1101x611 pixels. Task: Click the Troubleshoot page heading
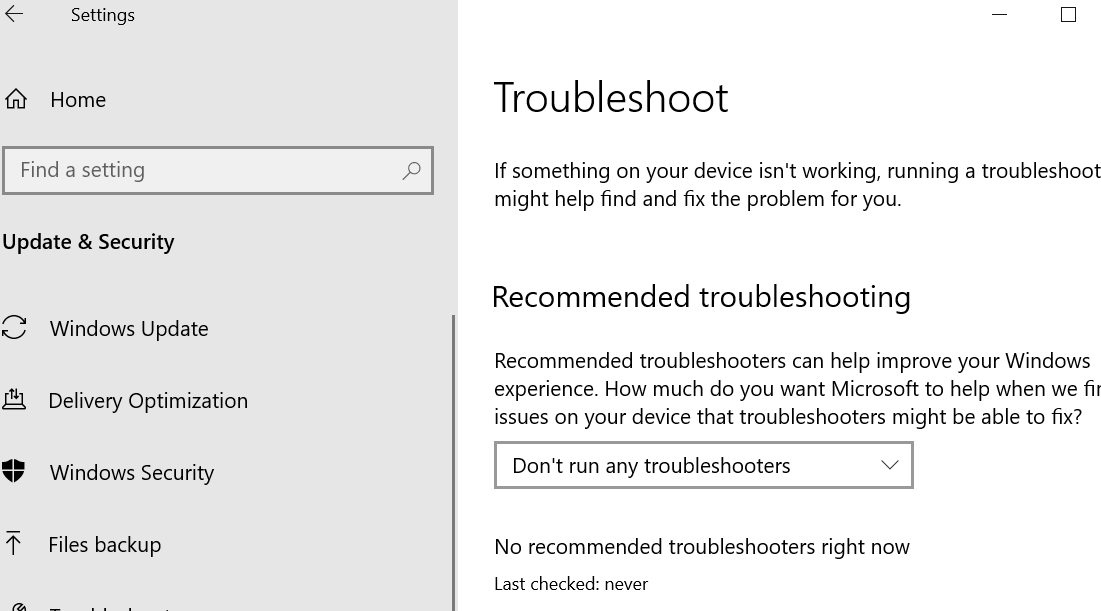click(x=611, y=97)
